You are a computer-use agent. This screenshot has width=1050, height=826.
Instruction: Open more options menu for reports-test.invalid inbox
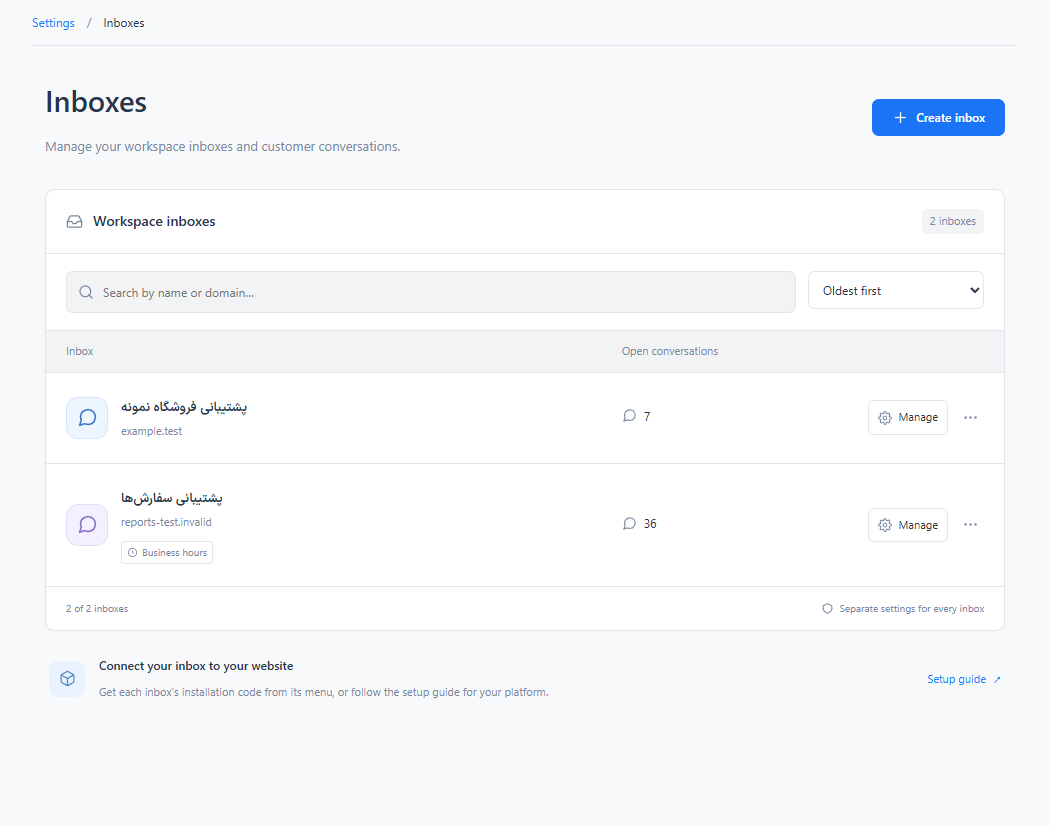[970, 525]
